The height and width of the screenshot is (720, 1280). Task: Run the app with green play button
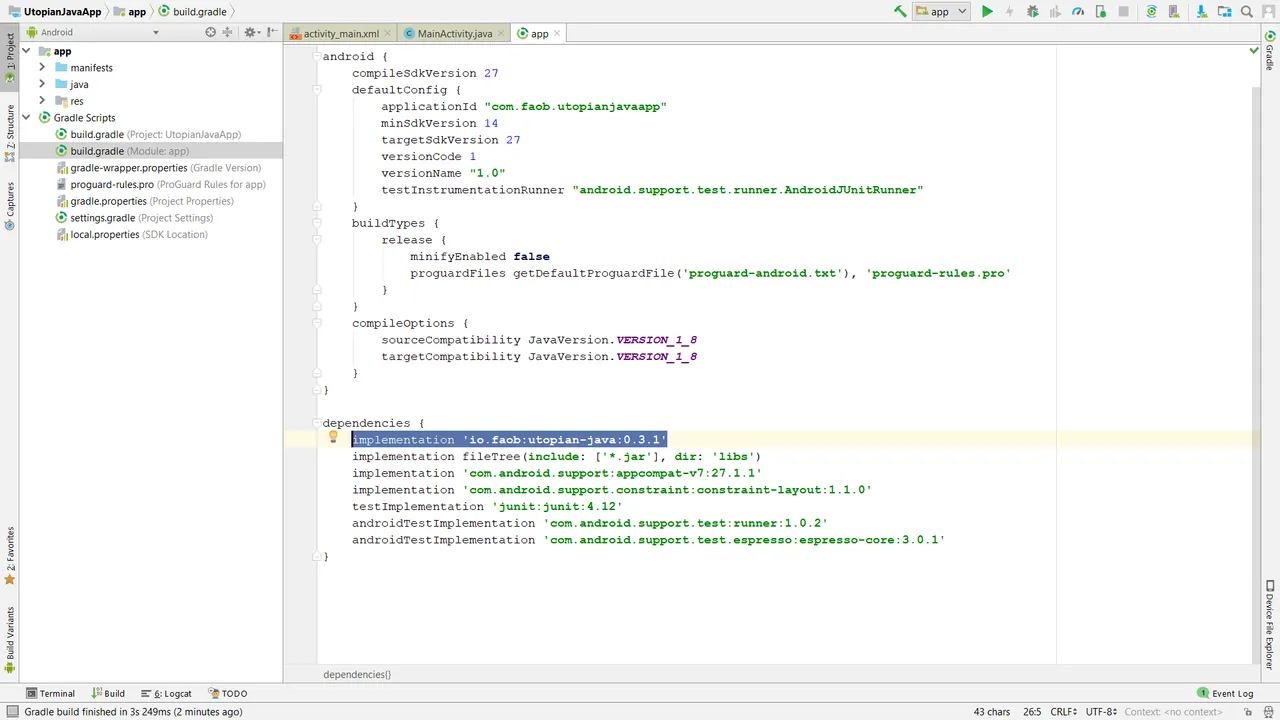(x=987, y=11)
